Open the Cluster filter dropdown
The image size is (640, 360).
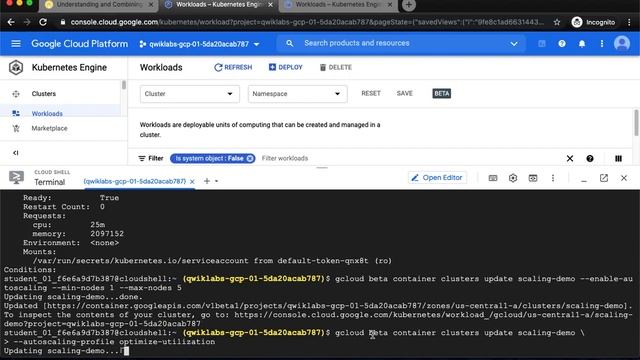tap(189, 94)
